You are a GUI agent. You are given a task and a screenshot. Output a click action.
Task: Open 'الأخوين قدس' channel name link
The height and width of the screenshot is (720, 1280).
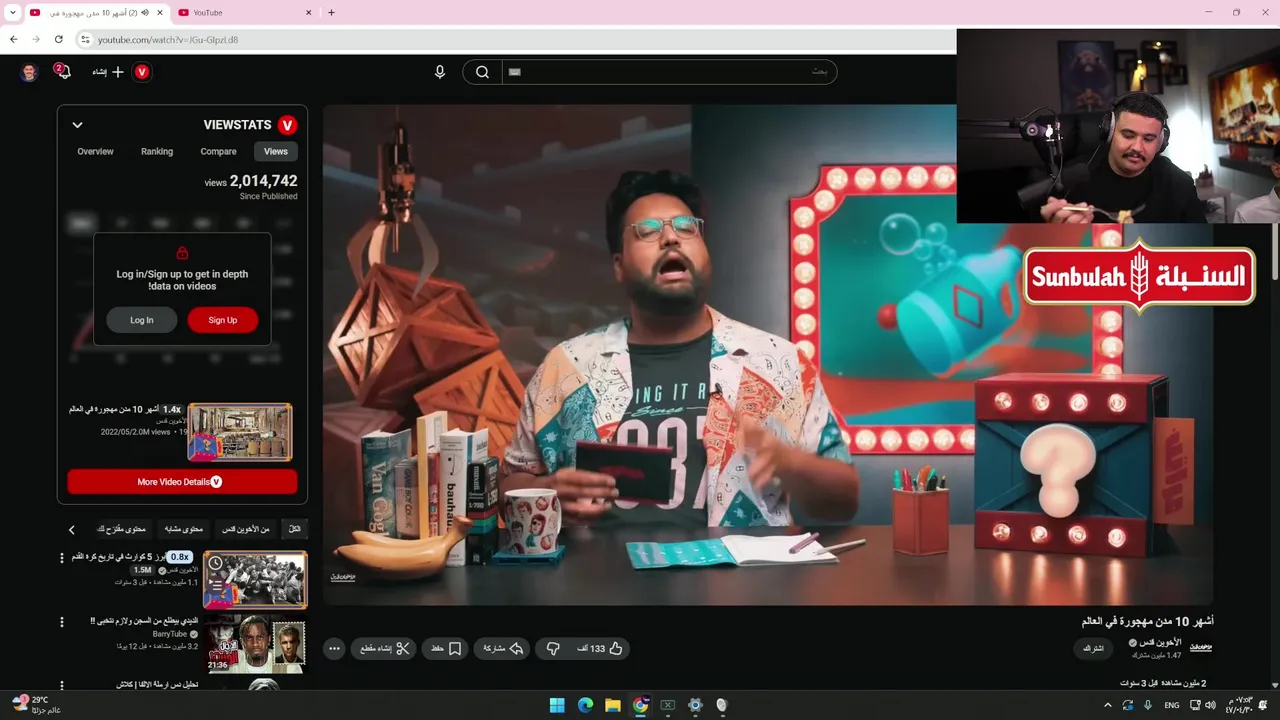[x=1161, y=642]
